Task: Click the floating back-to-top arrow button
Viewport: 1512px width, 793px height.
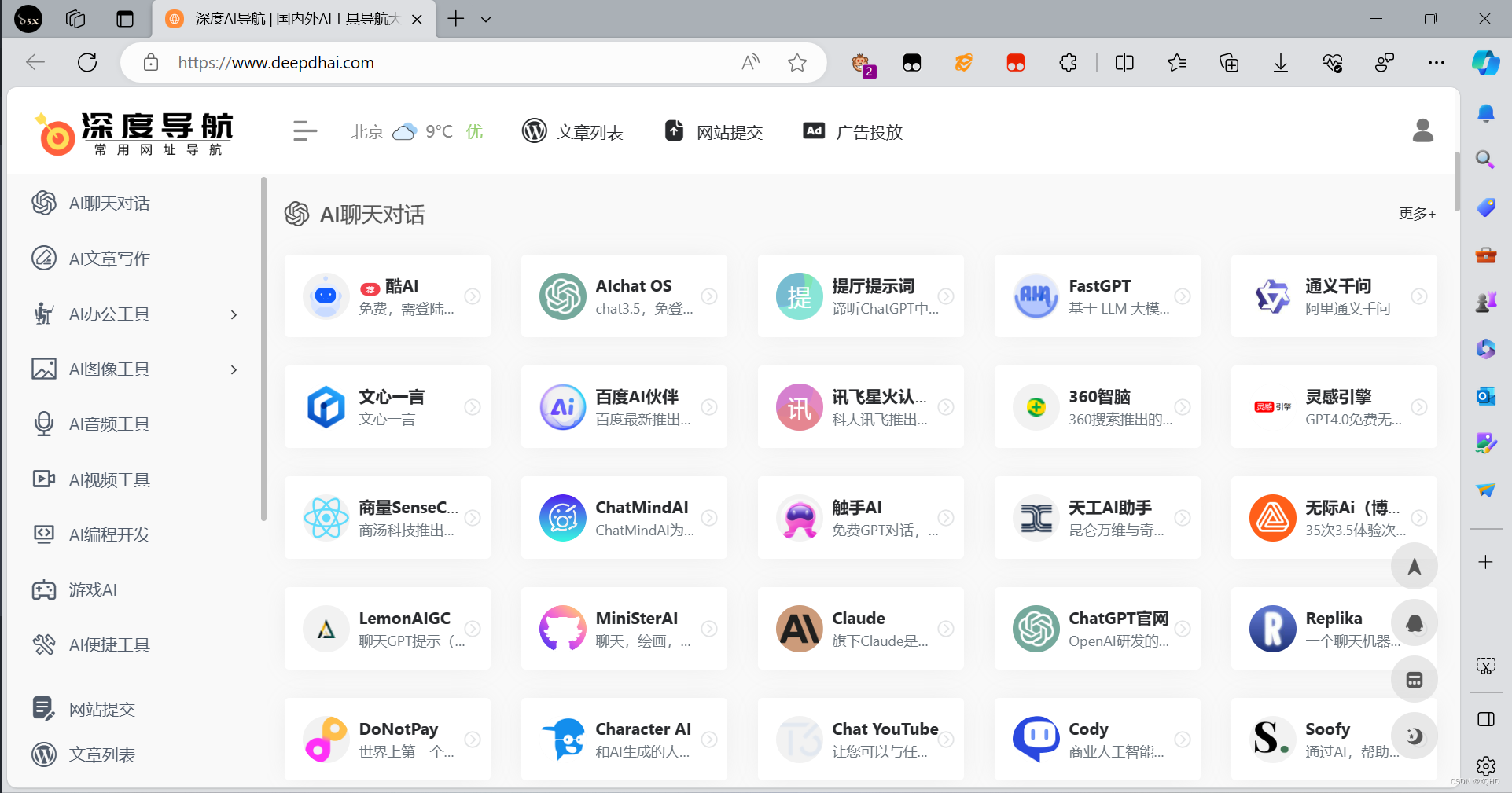Action: pyautogui.click(x=1414, y=566)
